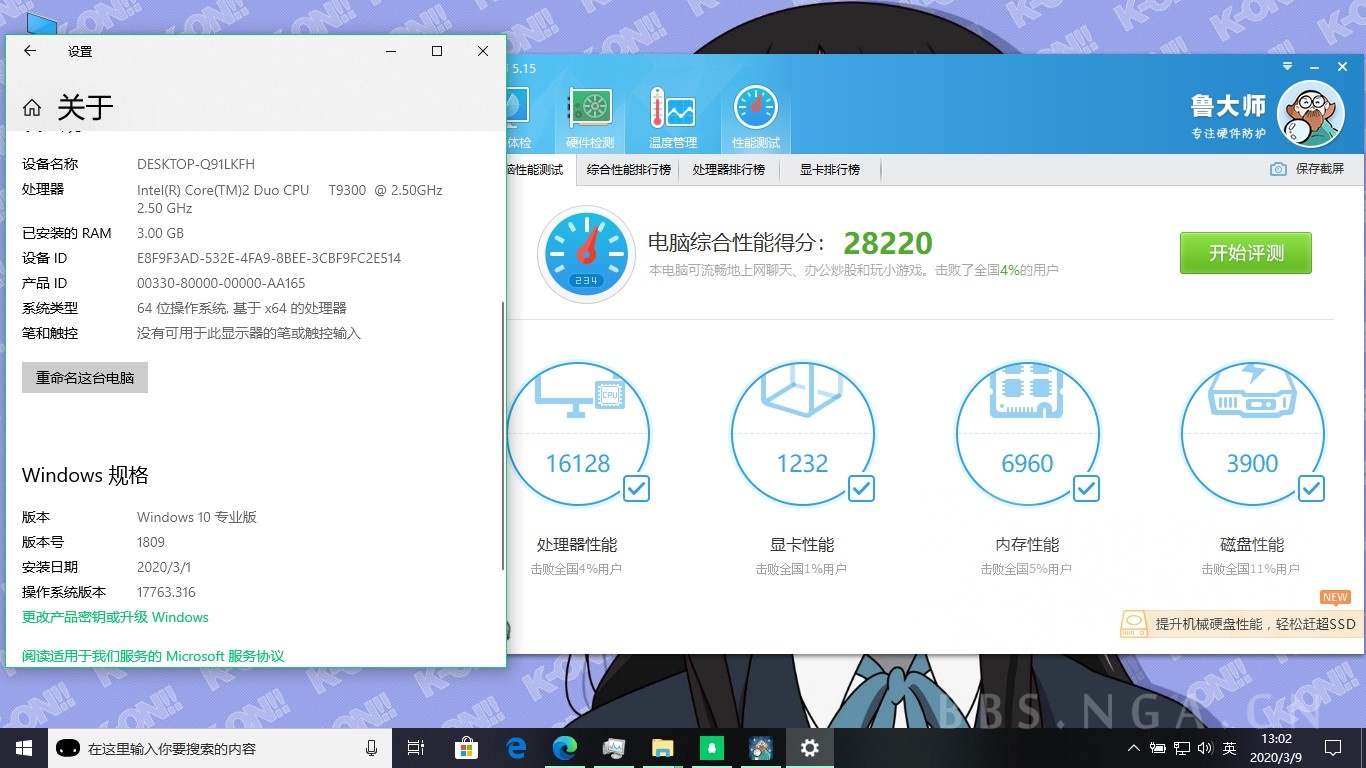Viewport: 1366px width, 768px height.
Task: Click the Settings back arrow
Action: [30, 51]
